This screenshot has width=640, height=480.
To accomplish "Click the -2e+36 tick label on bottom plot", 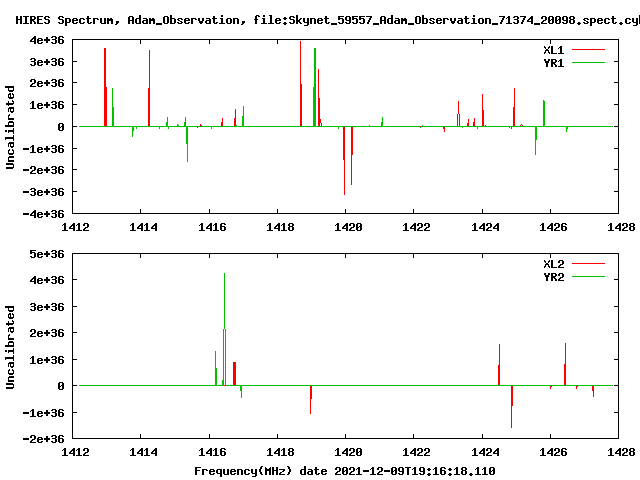I will (44, 439).
